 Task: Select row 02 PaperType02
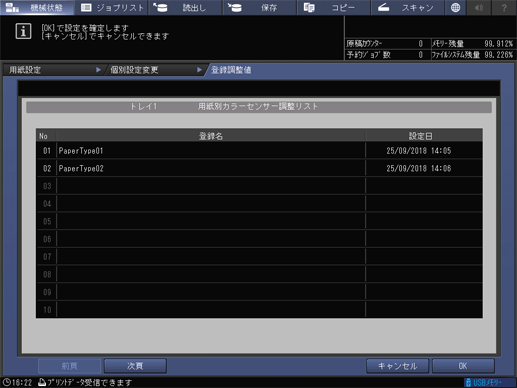(x=259, y=168)
